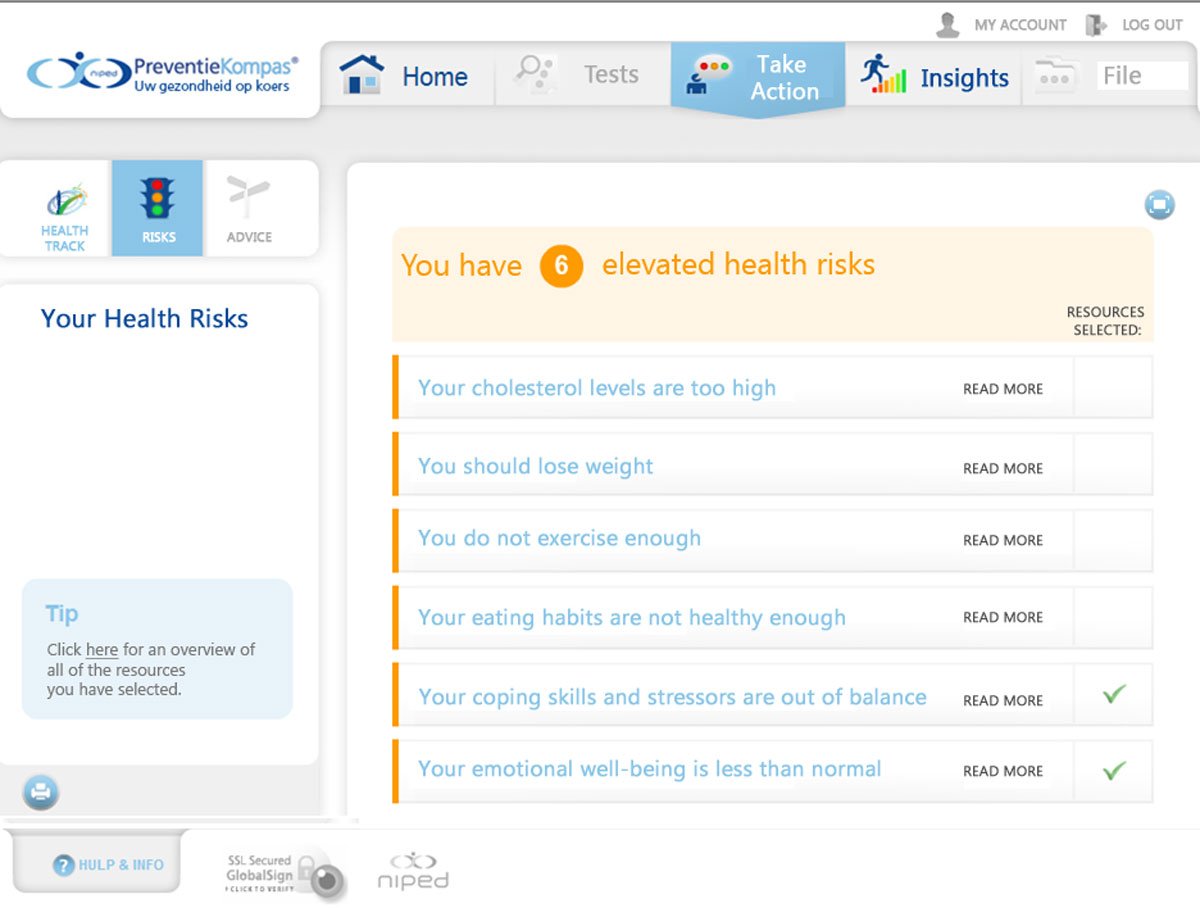Image resolution: width=1200 pixels, height=908 pixels.
Task: Open My Account
Action: pyautogui.click(x=1002, y=25)
